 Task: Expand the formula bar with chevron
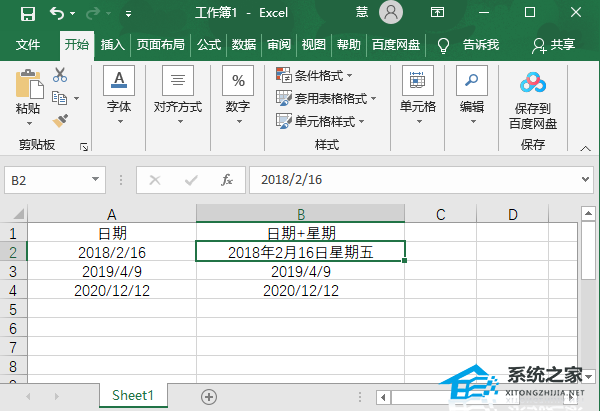click(585, 179)
